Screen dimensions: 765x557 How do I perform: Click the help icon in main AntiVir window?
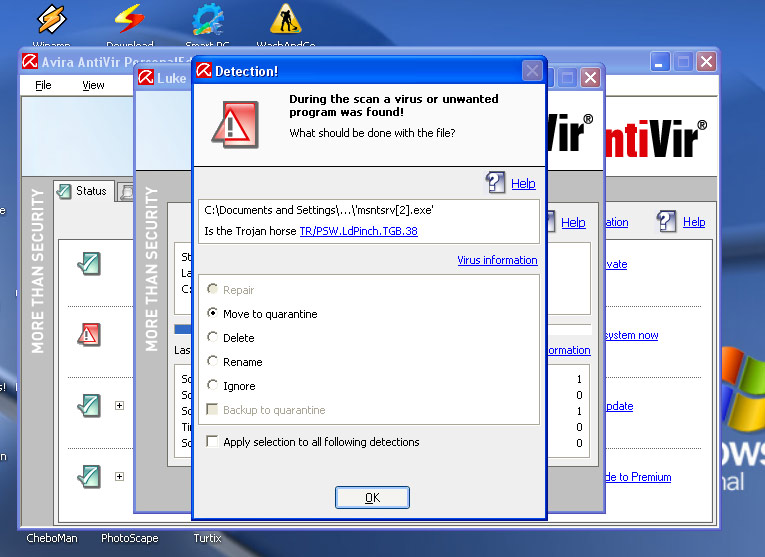point(666,221)
